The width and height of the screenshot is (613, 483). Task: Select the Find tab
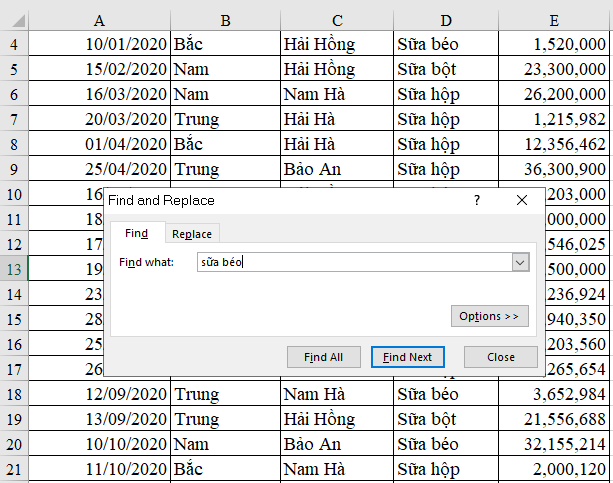tap(135, 234)
